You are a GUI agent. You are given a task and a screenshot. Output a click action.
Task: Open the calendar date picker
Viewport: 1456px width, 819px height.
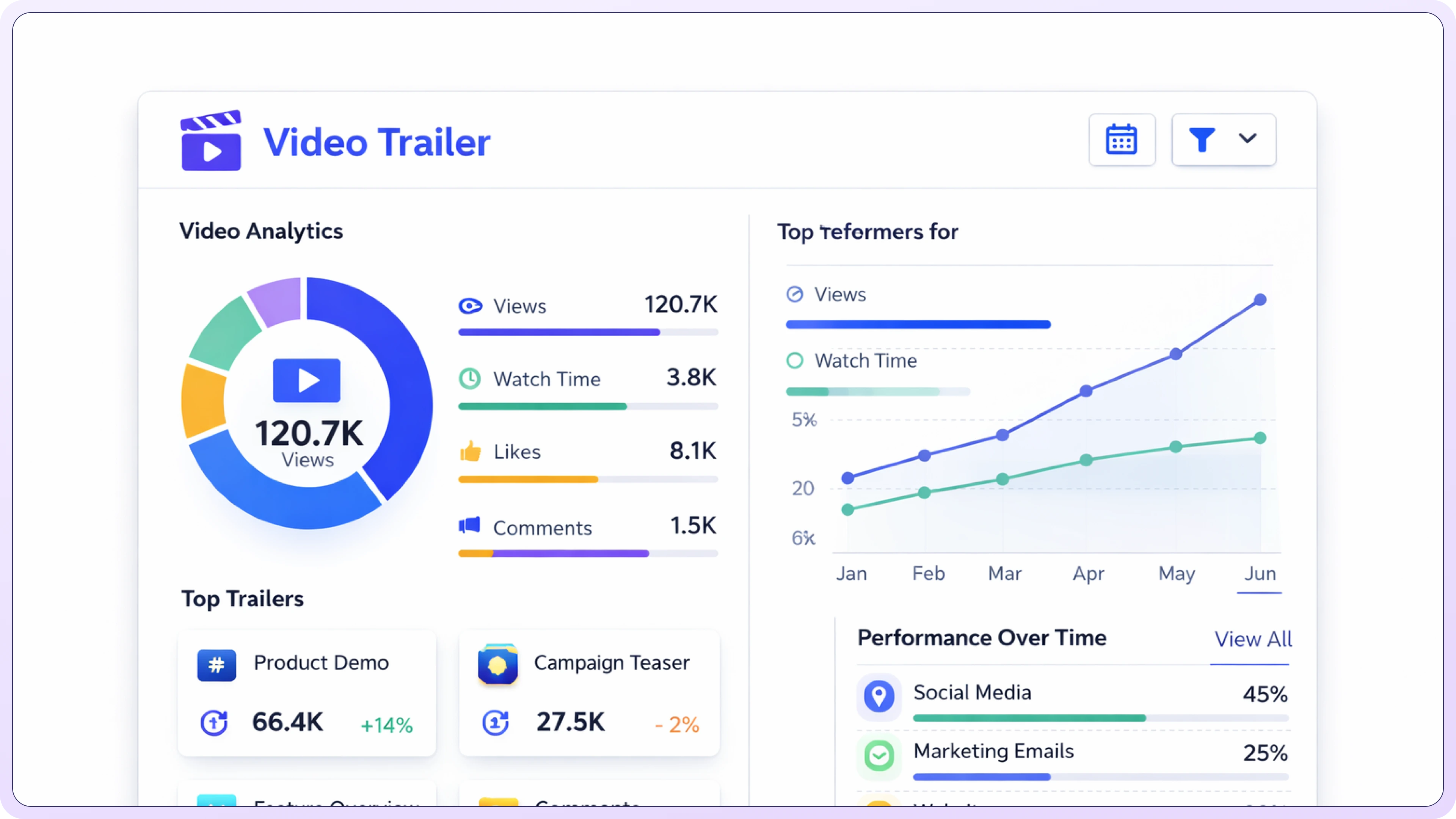[1122, 140]
